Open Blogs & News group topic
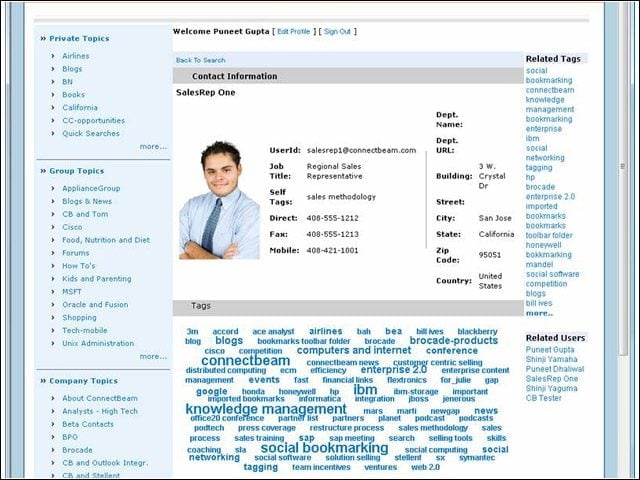 point(87,201)
